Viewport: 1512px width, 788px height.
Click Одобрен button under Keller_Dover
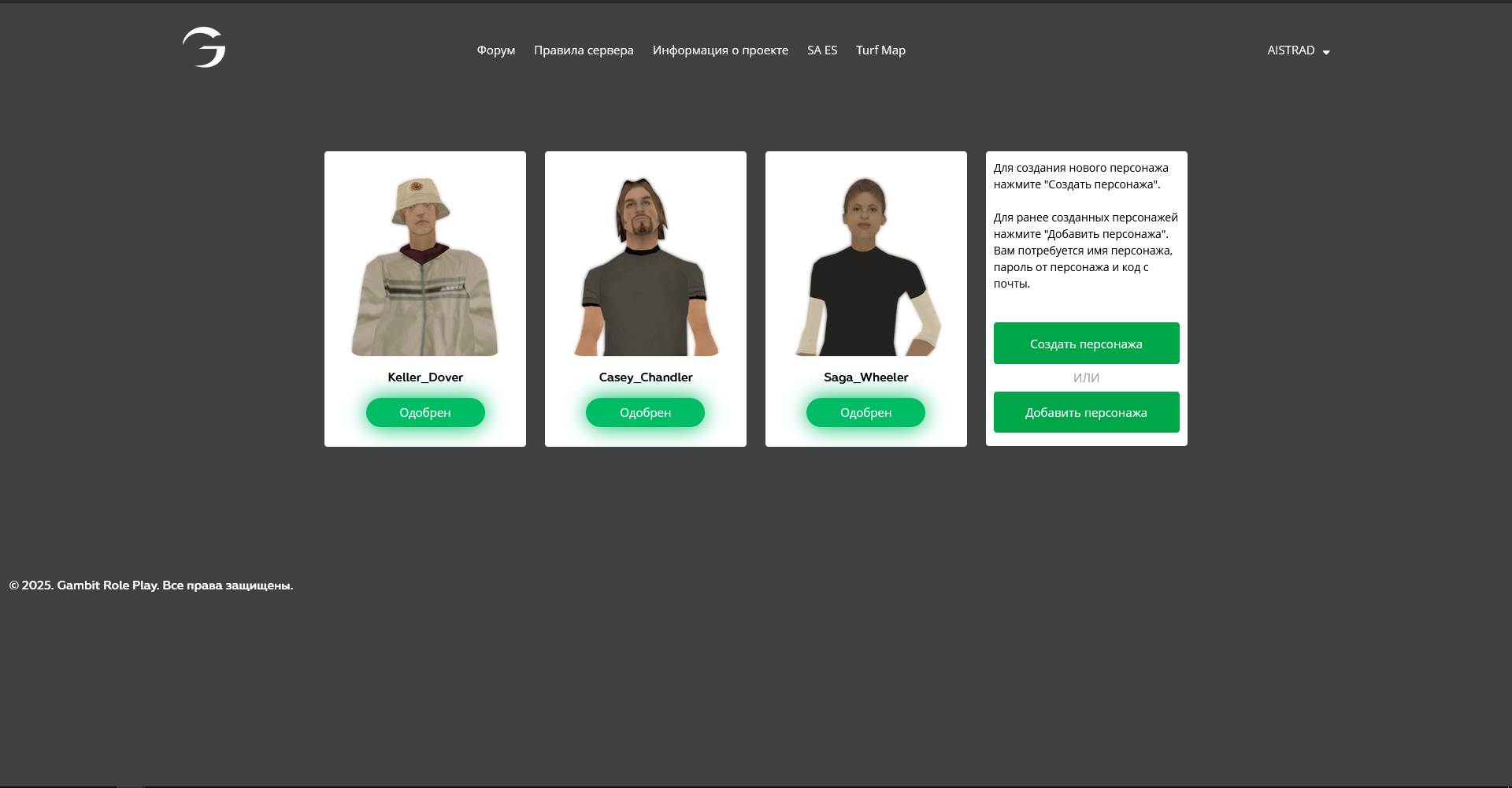[425, 413]
